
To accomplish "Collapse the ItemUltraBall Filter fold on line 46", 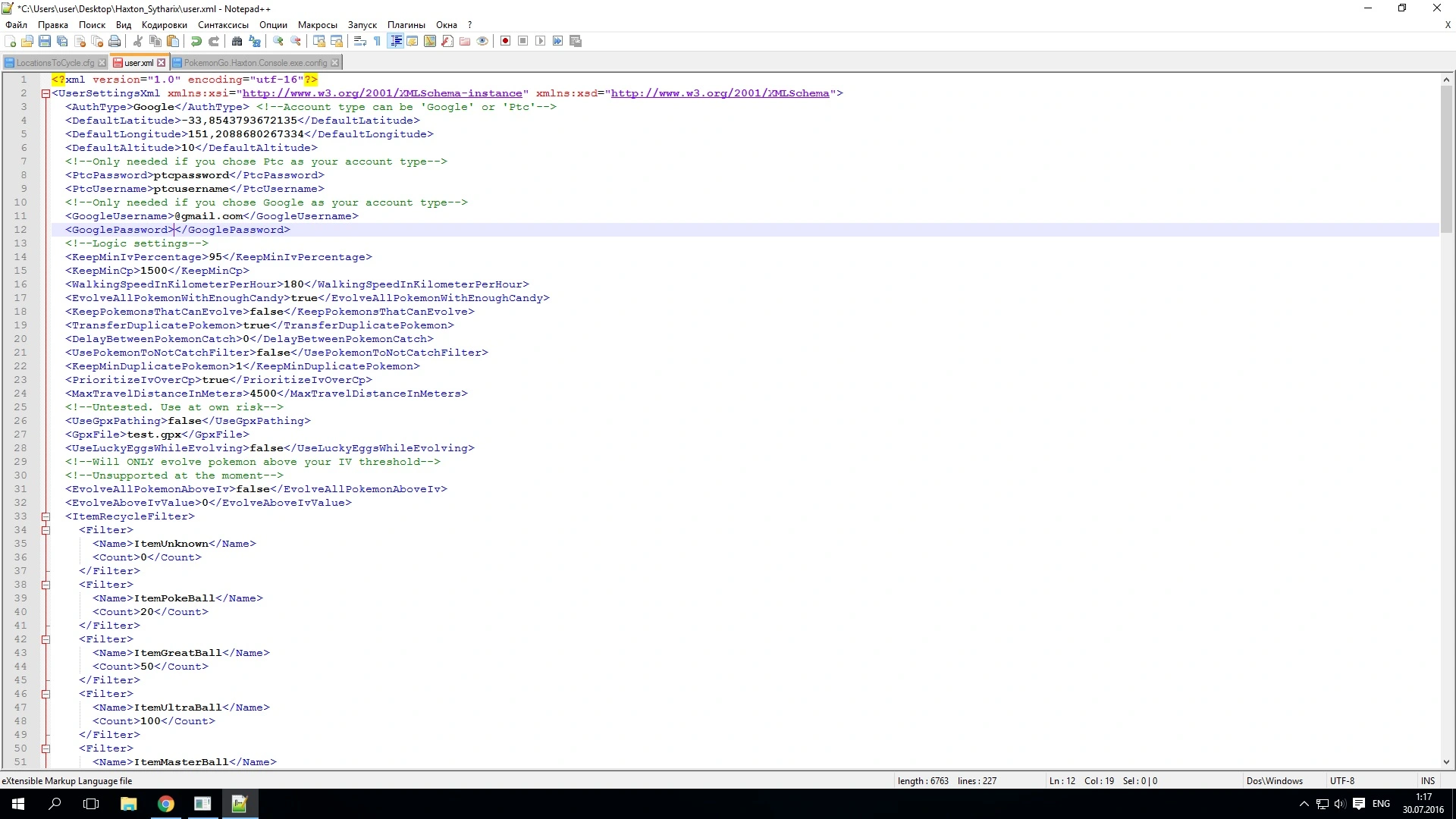I will tap(45, 694).
